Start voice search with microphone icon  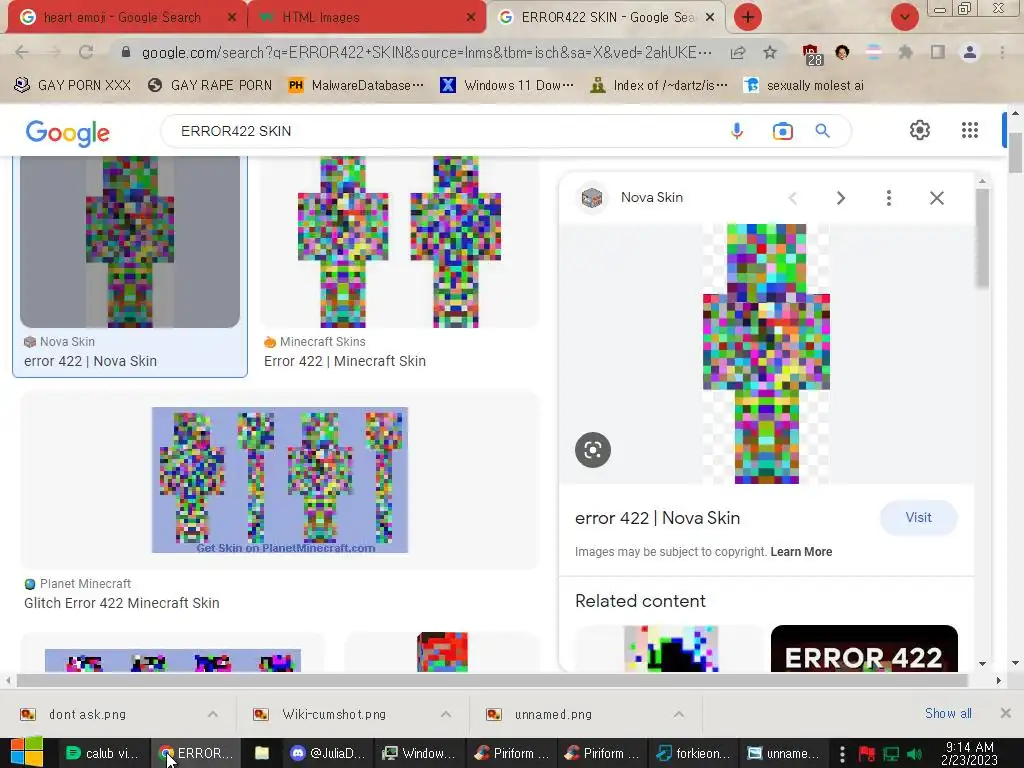click(737, 131)
